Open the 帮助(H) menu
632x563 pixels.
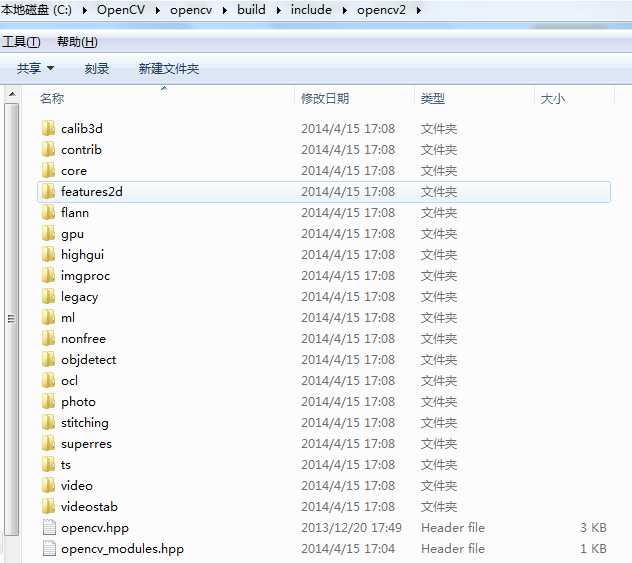coord(77,42)
